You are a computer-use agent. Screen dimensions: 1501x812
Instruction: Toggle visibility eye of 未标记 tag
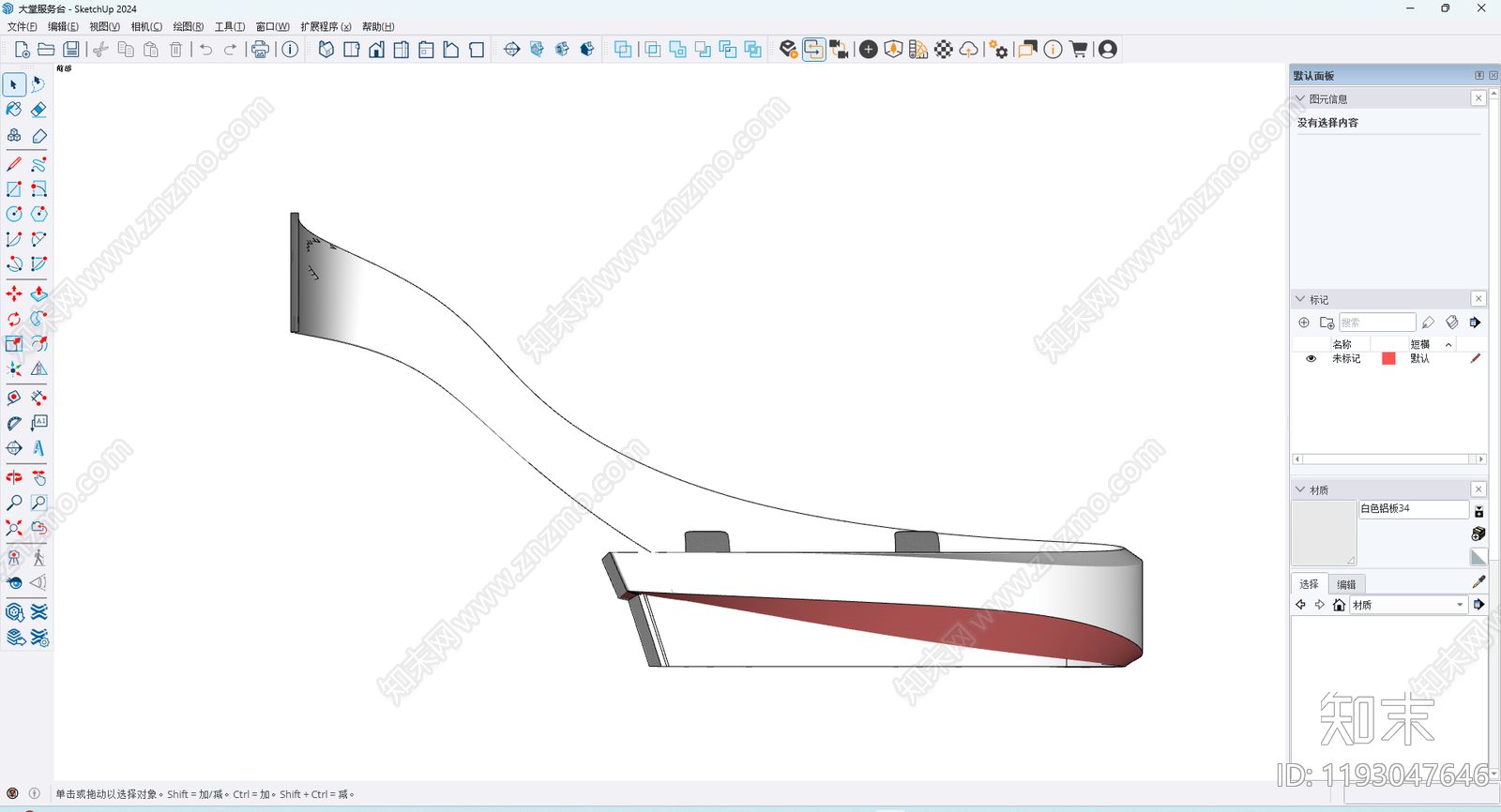[1311, 359]
